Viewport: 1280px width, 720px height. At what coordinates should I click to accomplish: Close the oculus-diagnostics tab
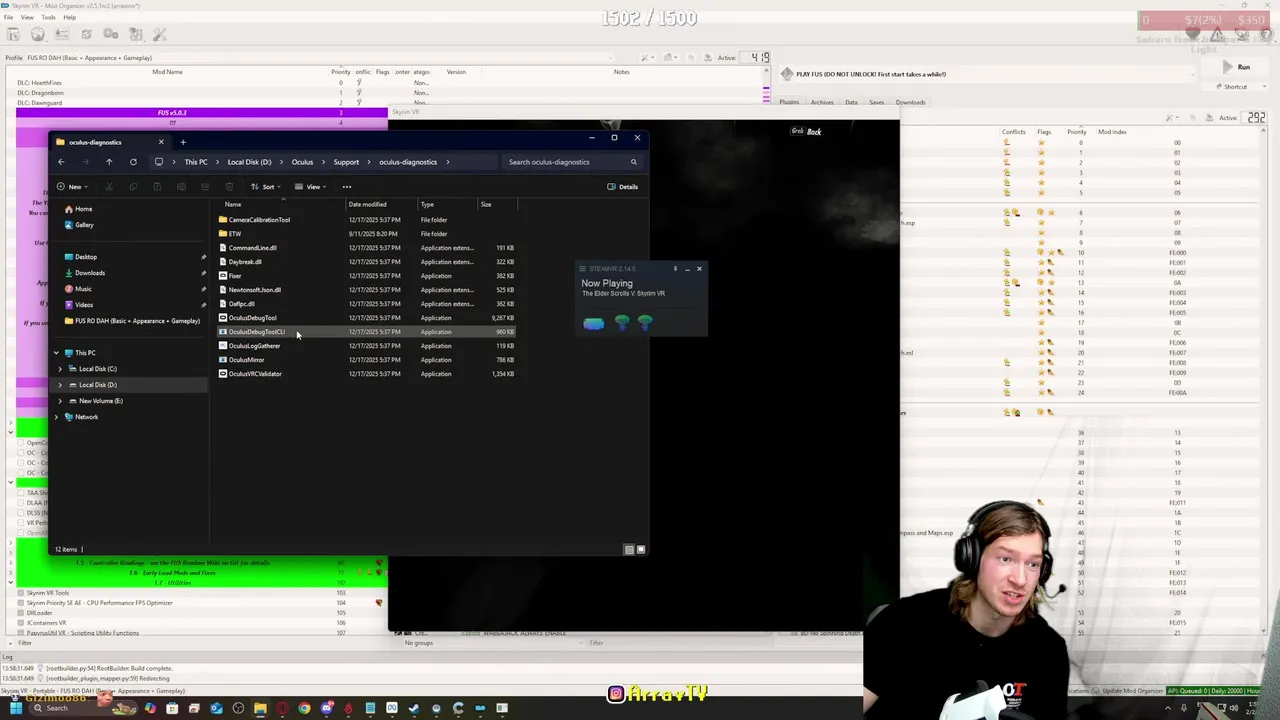[x=161, y=142]
